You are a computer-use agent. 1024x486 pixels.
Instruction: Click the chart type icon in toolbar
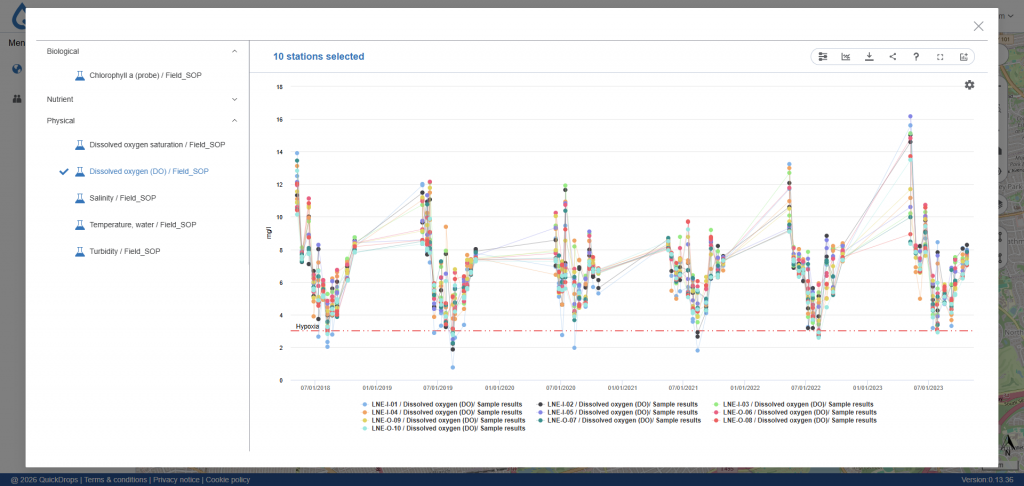846,57
